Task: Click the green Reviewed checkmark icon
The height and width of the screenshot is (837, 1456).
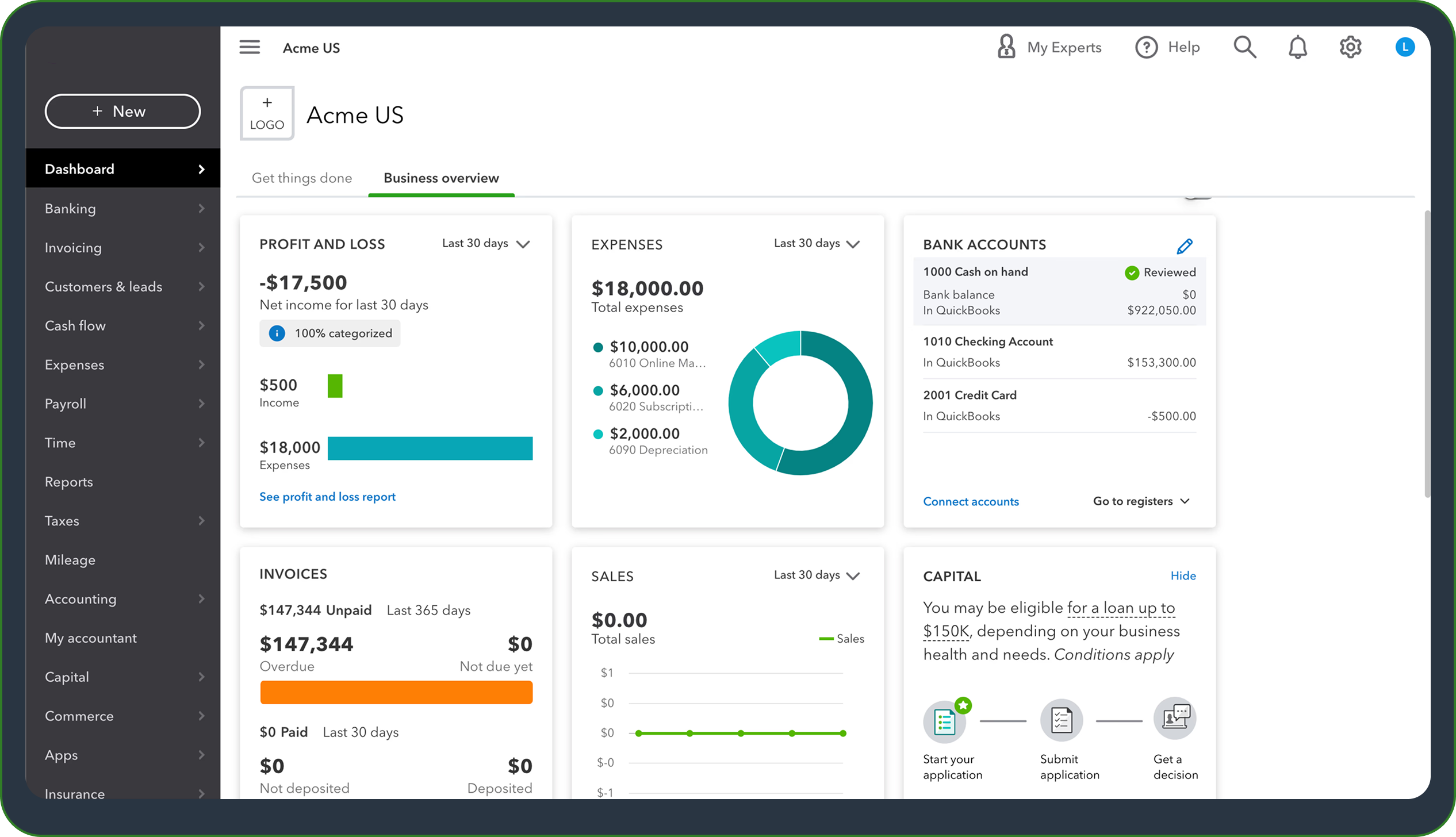Action: 1132,272
